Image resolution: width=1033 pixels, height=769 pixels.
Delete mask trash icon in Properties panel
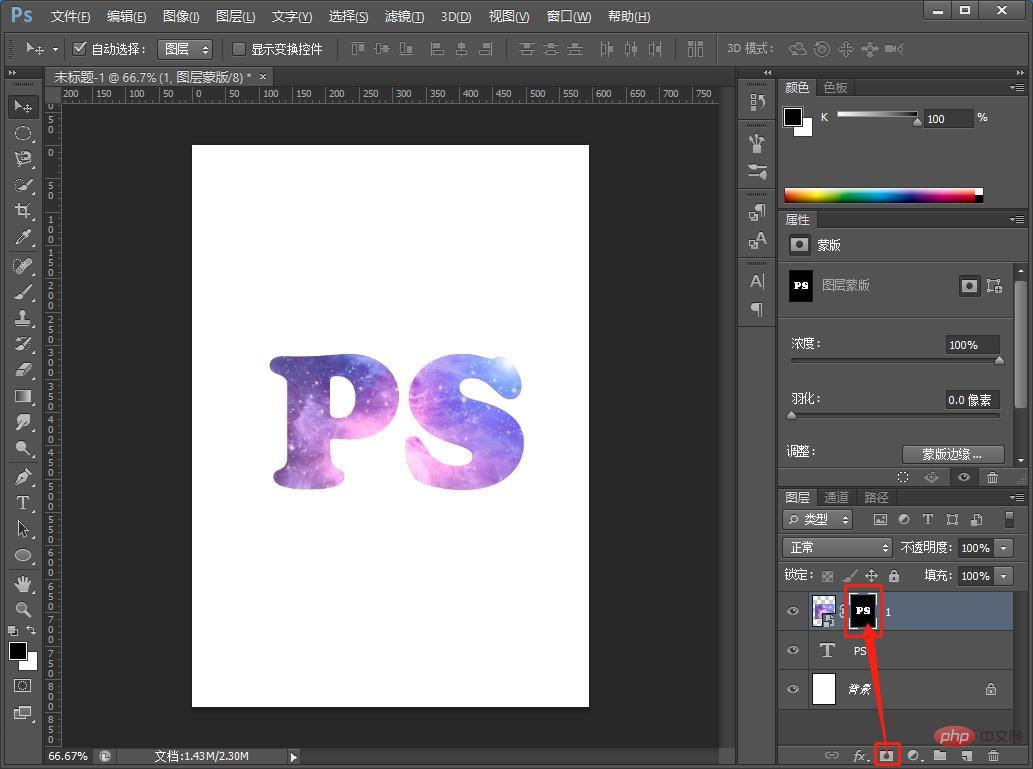point(993,477)
